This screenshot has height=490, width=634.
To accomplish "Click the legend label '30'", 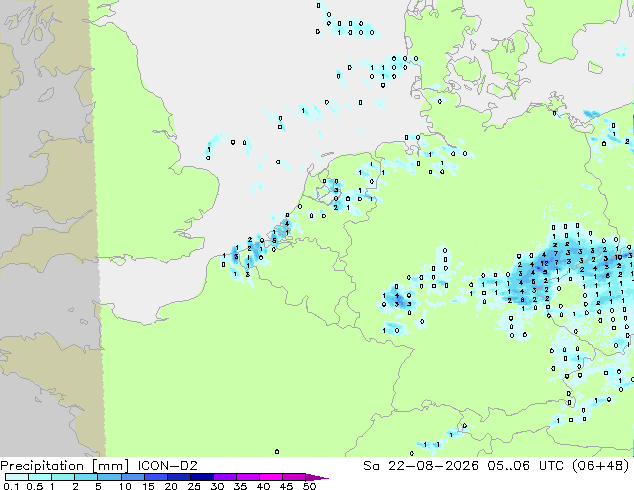I will pos(217,486).
